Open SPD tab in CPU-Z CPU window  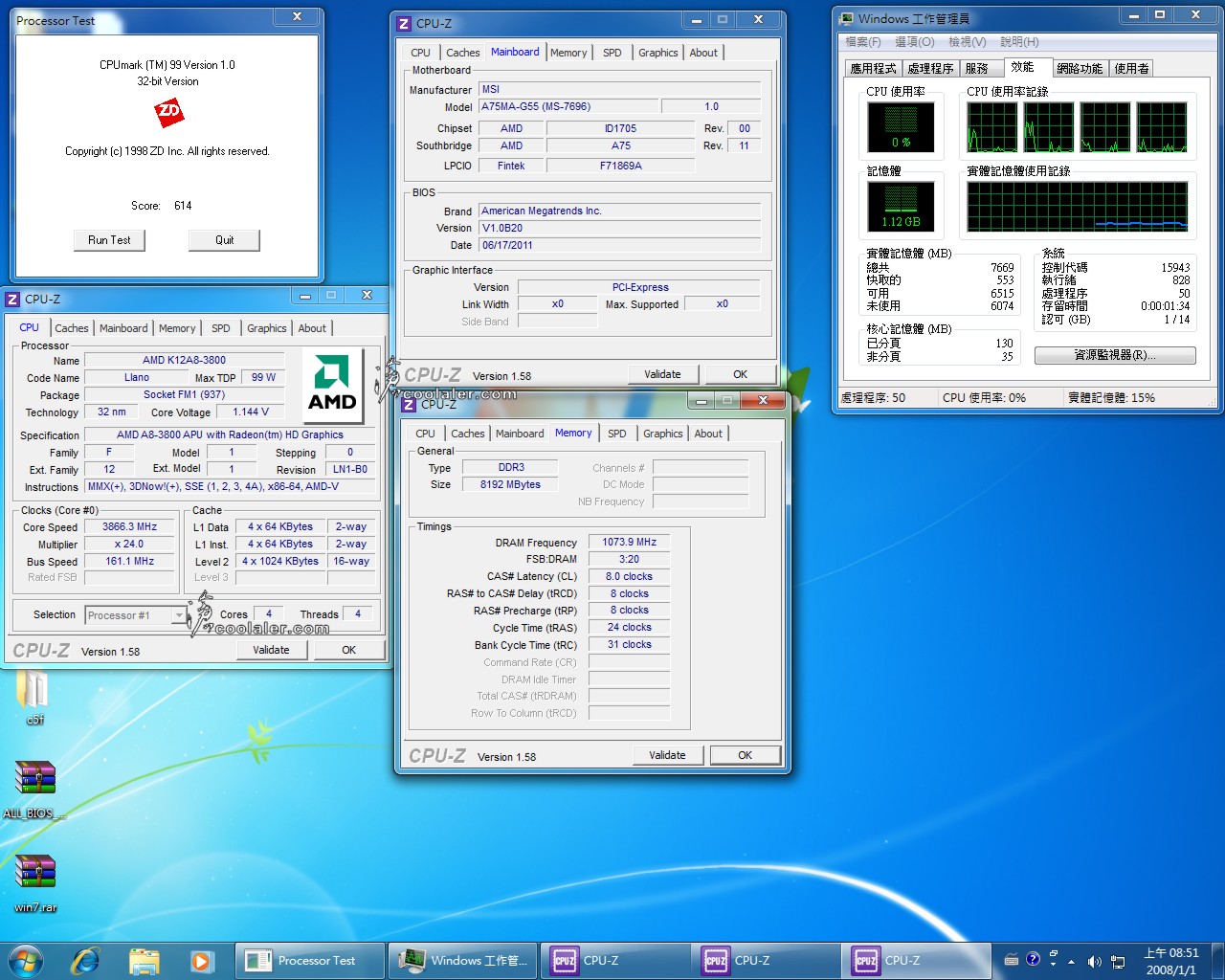pyautogui.click(x=221, y=328)
